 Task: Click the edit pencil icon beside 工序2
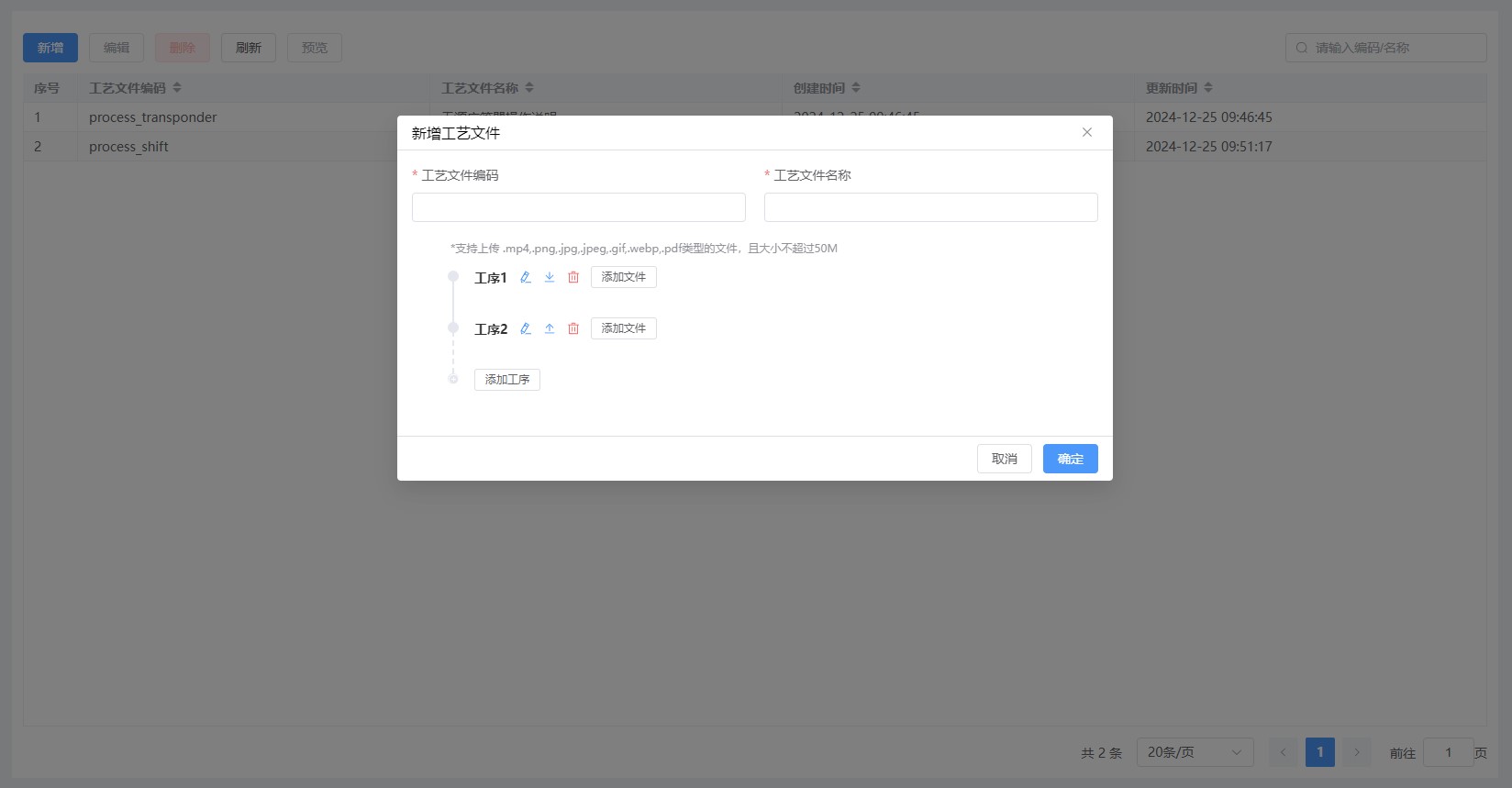tap(526, 328)
